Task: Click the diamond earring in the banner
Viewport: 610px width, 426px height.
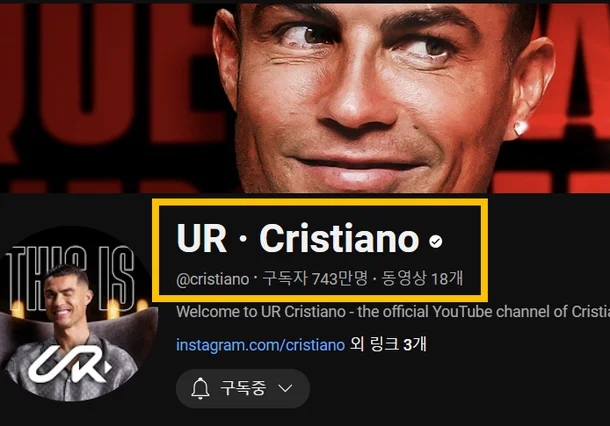Action: tap(521, 127)
